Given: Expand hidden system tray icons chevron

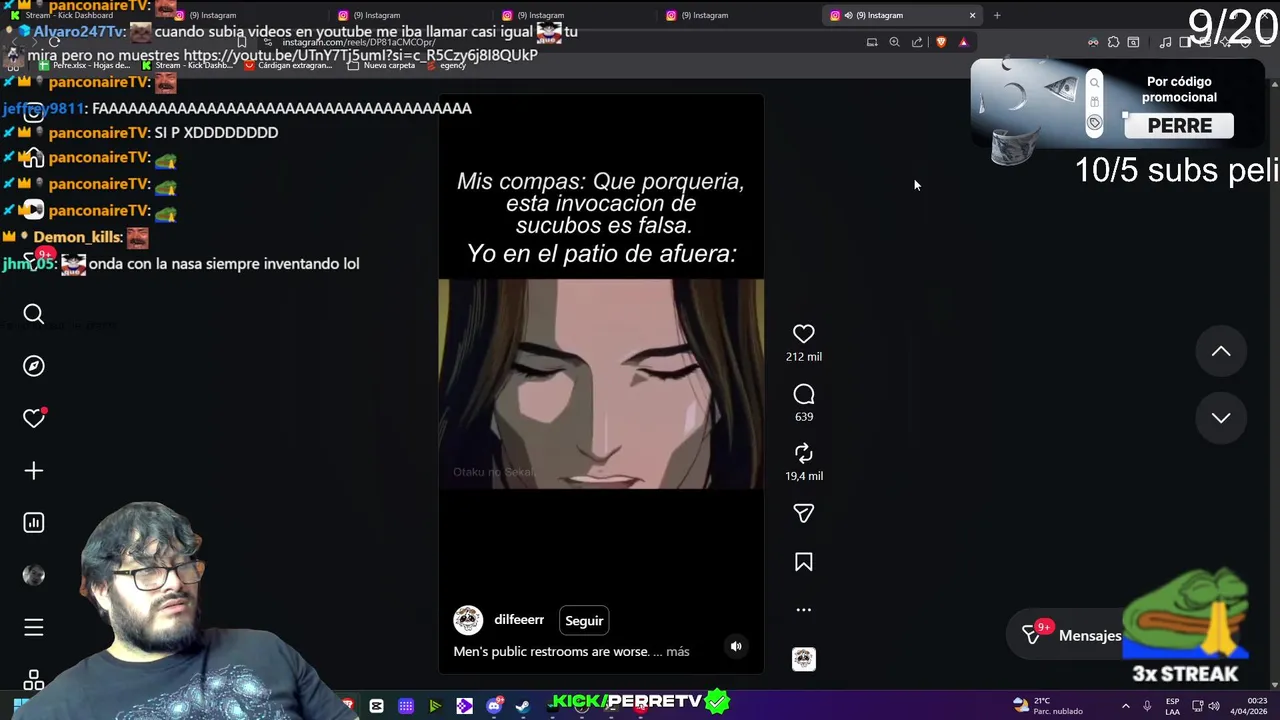Looking at the screenshot, I should [x=1125, y=706].
